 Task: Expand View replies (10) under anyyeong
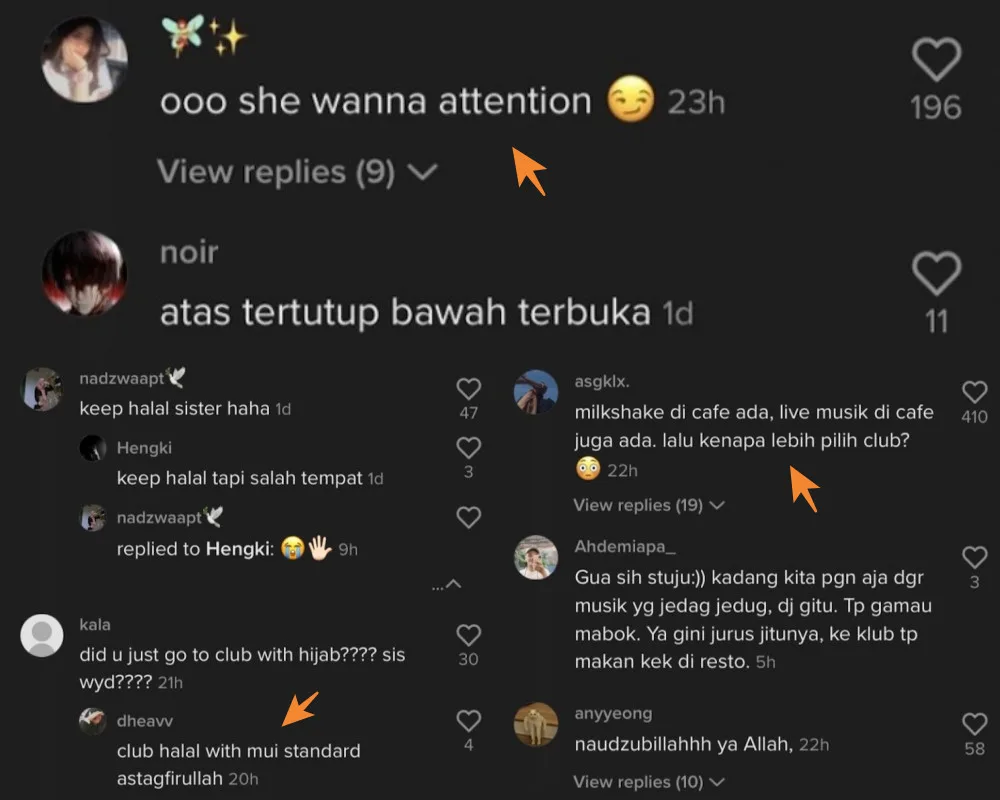649,781
